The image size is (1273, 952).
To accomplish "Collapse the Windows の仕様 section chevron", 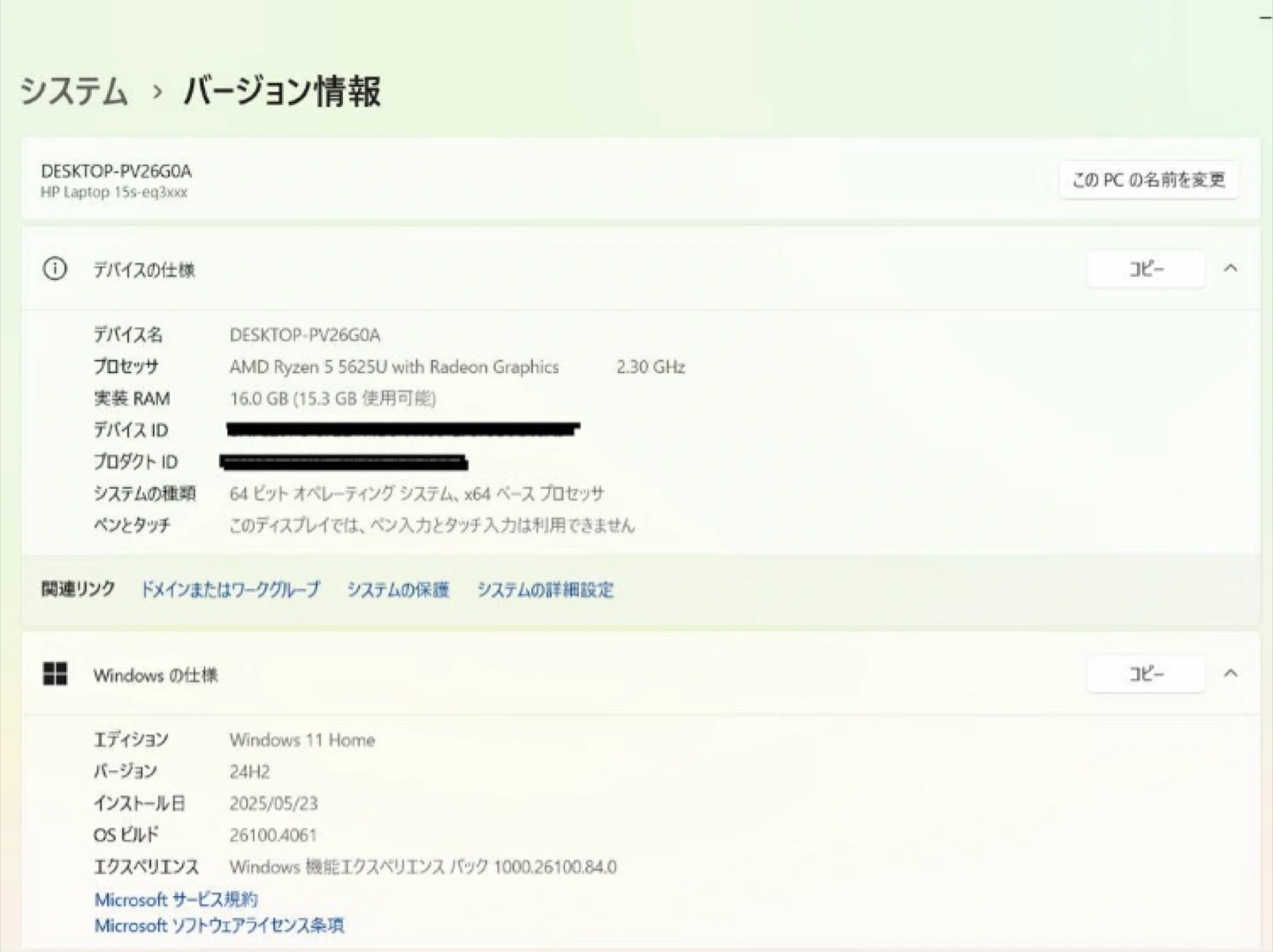I will pyautogui.click(x=1231, y=674).
